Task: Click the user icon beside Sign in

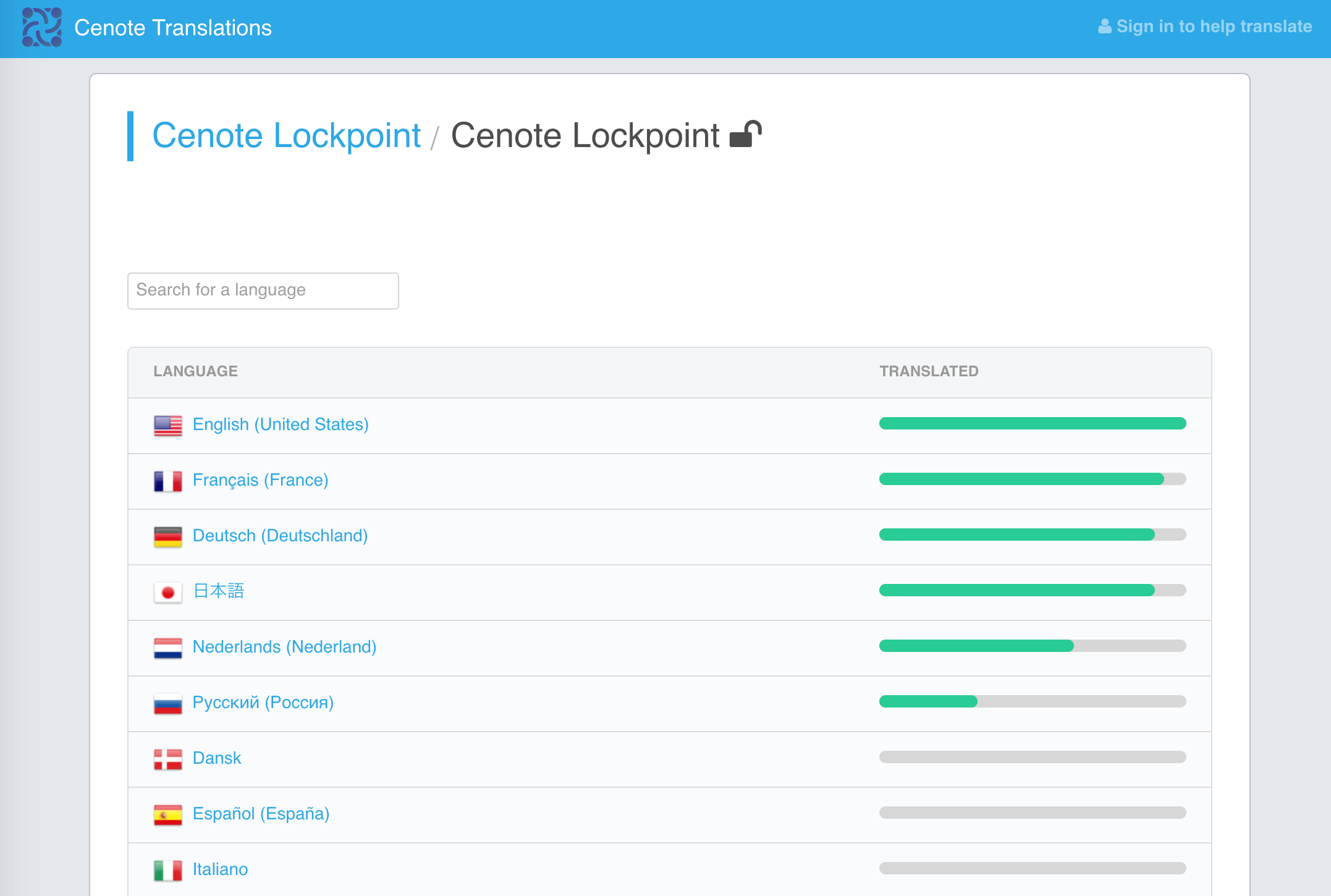Action: [x=1105, y=27]
